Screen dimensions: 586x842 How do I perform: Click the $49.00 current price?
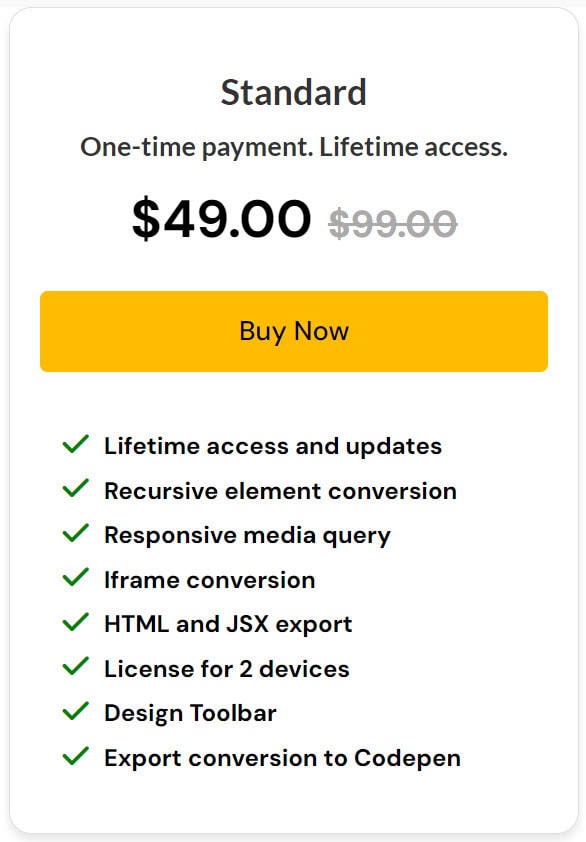[x=221, y=218]
